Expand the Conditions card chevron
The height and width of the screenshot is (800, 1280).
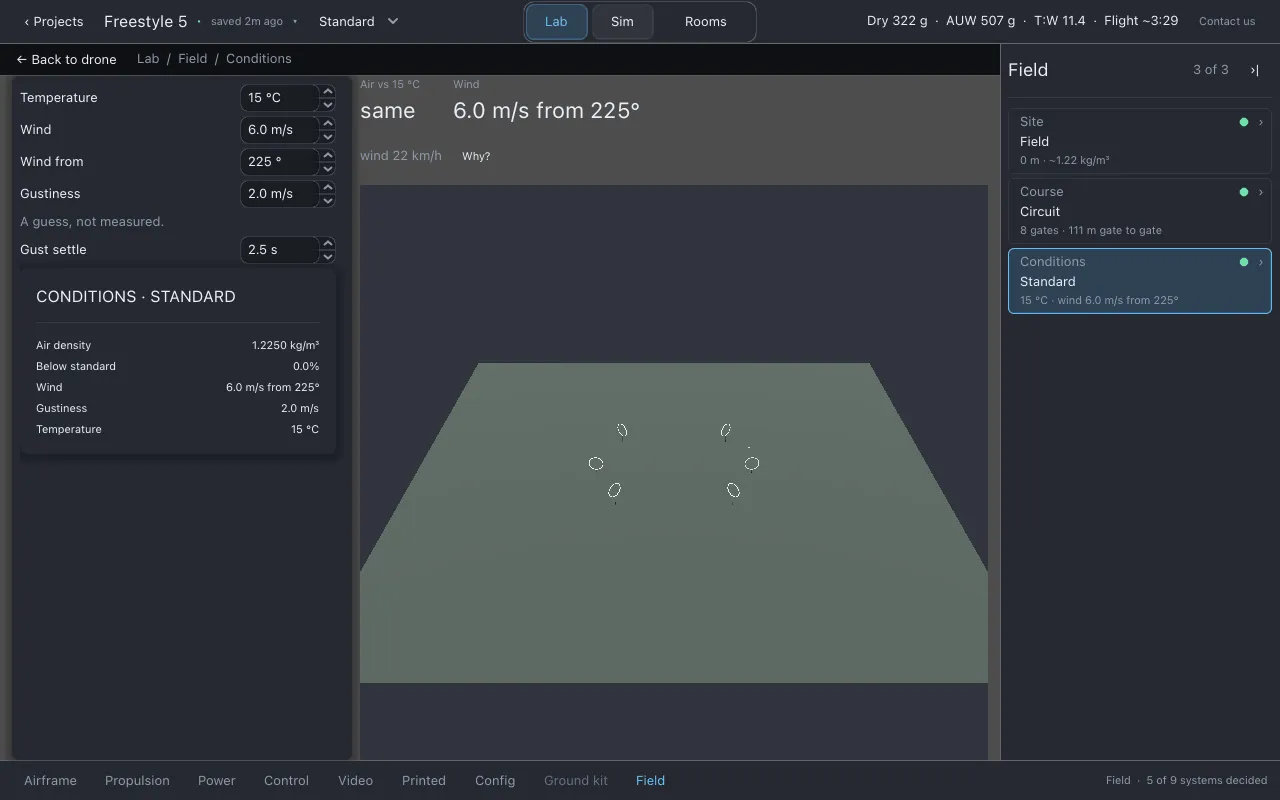pyautogui.click(x=1260, y=262)
